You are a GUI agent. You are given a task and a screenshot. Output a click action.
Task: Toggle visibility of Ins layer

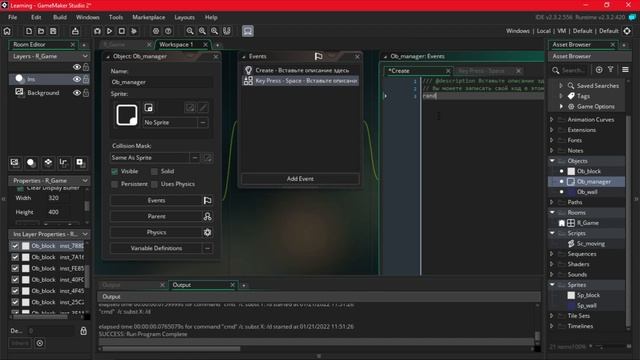(77, 79)
